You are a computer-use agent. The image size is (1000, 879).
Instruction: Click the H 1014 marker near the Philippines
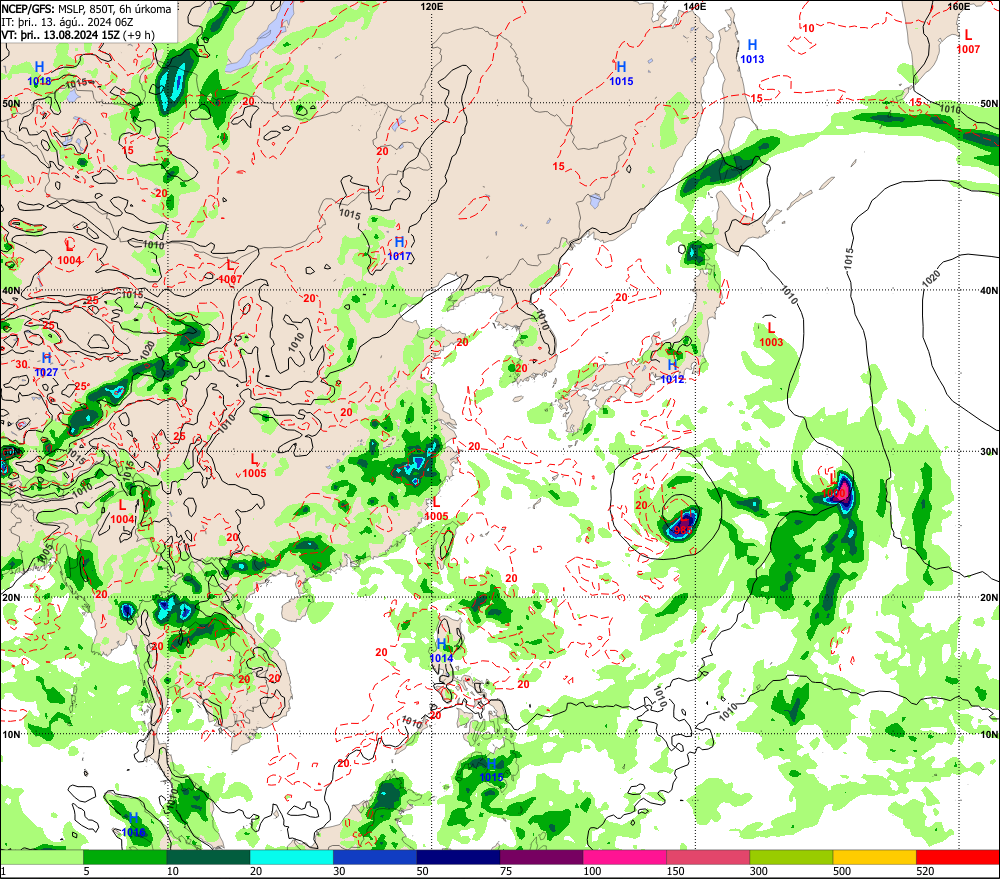pyautogui.click(x=441, y=651)
